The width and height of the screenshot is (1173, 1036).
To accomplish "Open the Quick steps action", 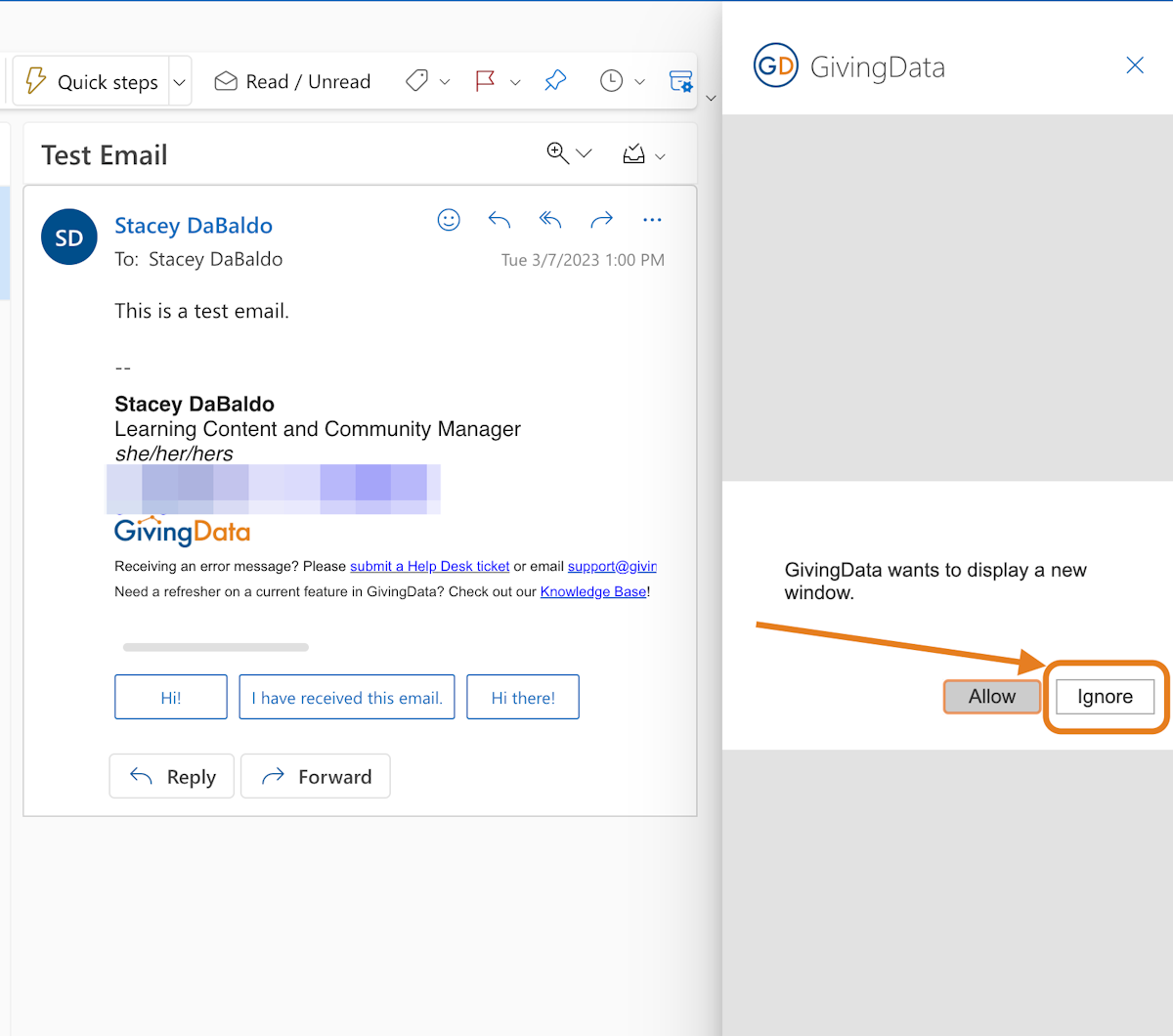I will [x=91, y=81].
